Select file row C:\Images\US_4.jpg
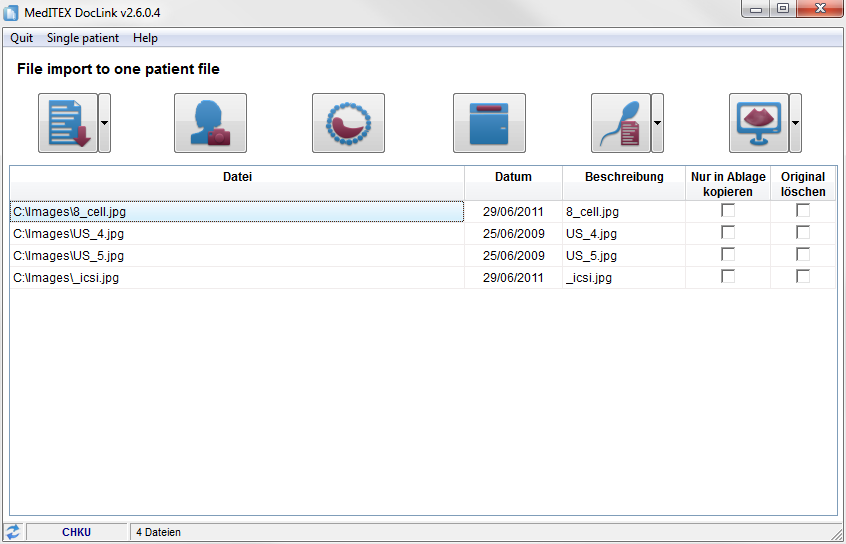 click(x=237, y=234)
